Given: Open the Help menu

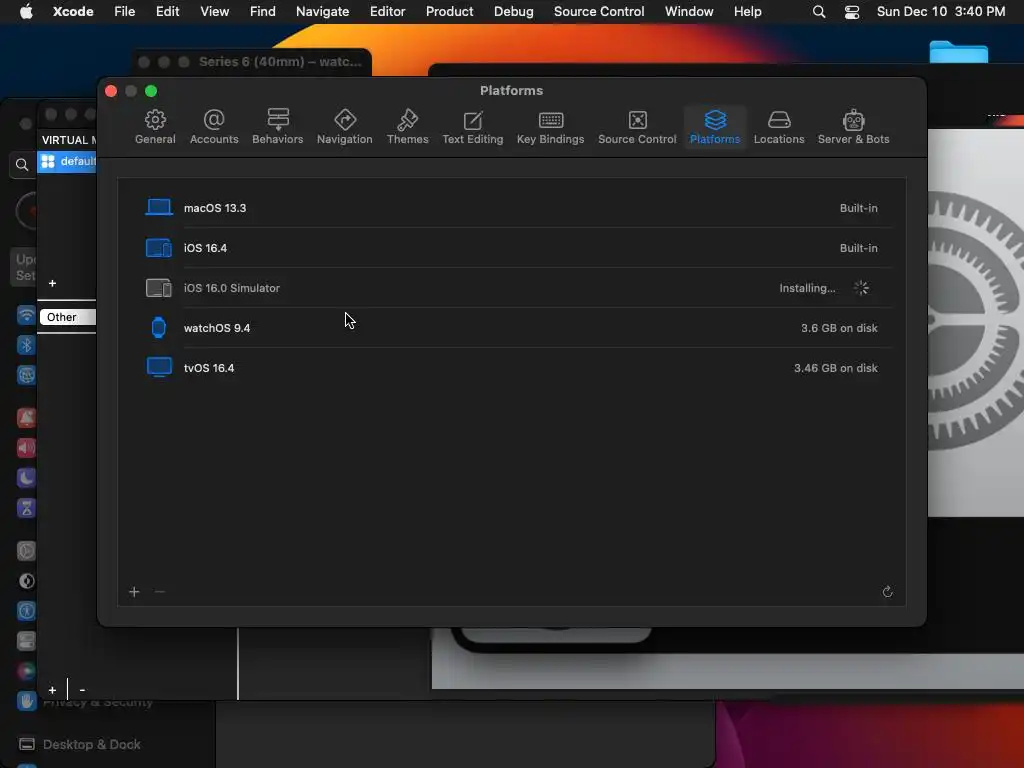Looking at the screenshot, I should [747, 12].
